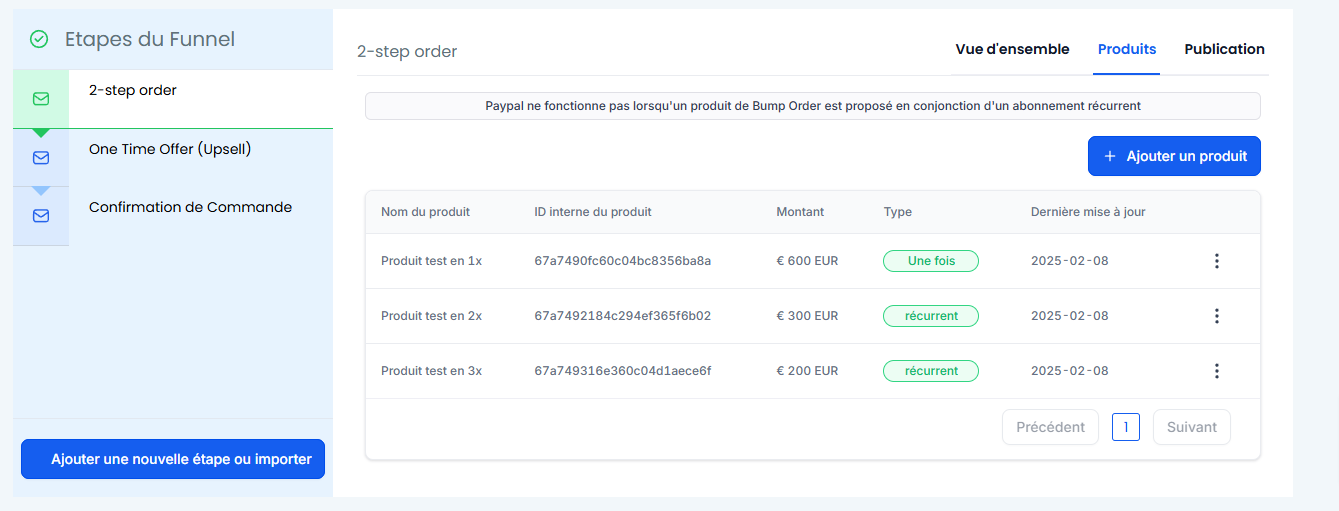Click the Produit test en 2x product name
Image resolution: width=1339 pixels, height=511 pixels.
(431, 316)
